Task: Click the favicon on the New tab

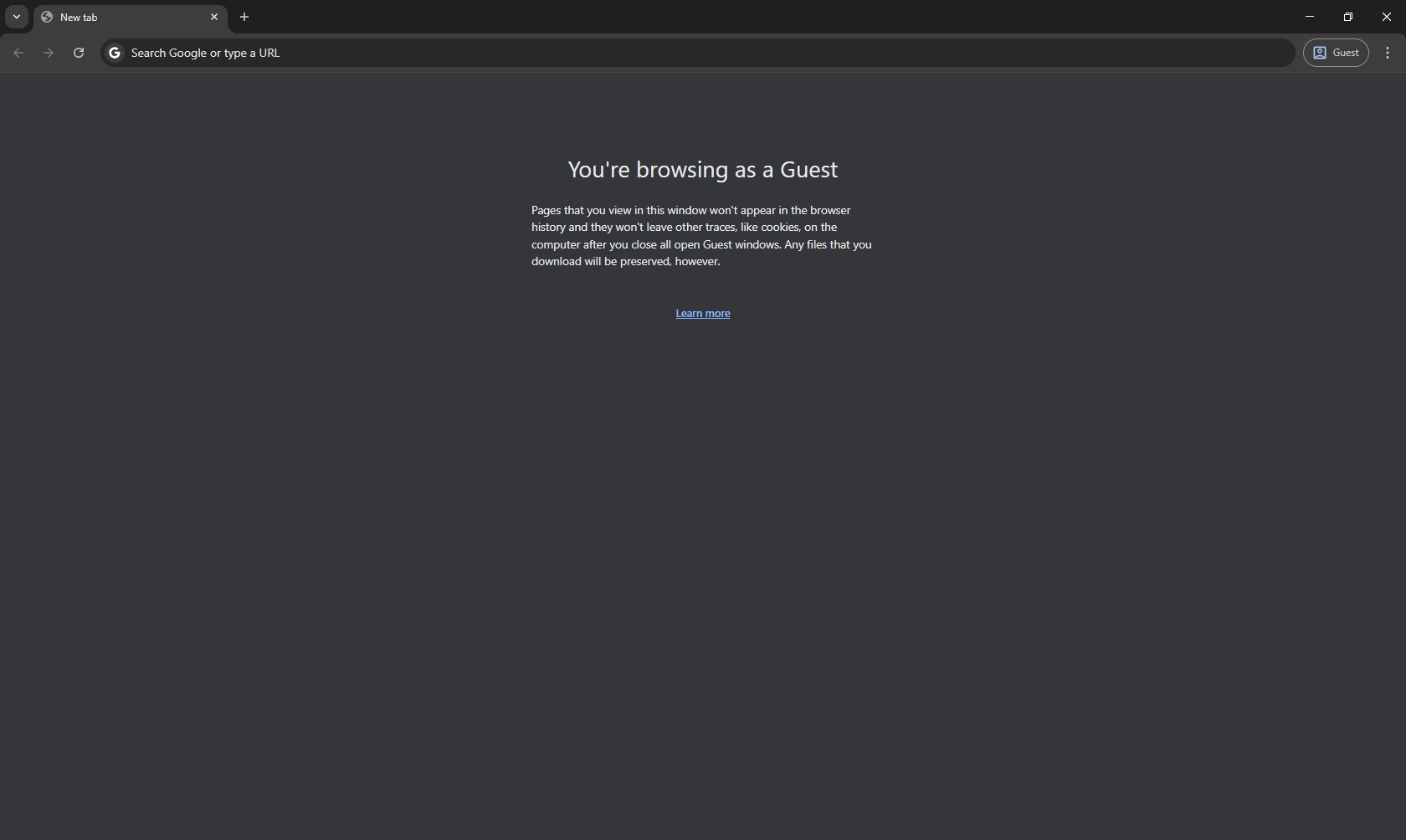Action: (x=48, y=17)
